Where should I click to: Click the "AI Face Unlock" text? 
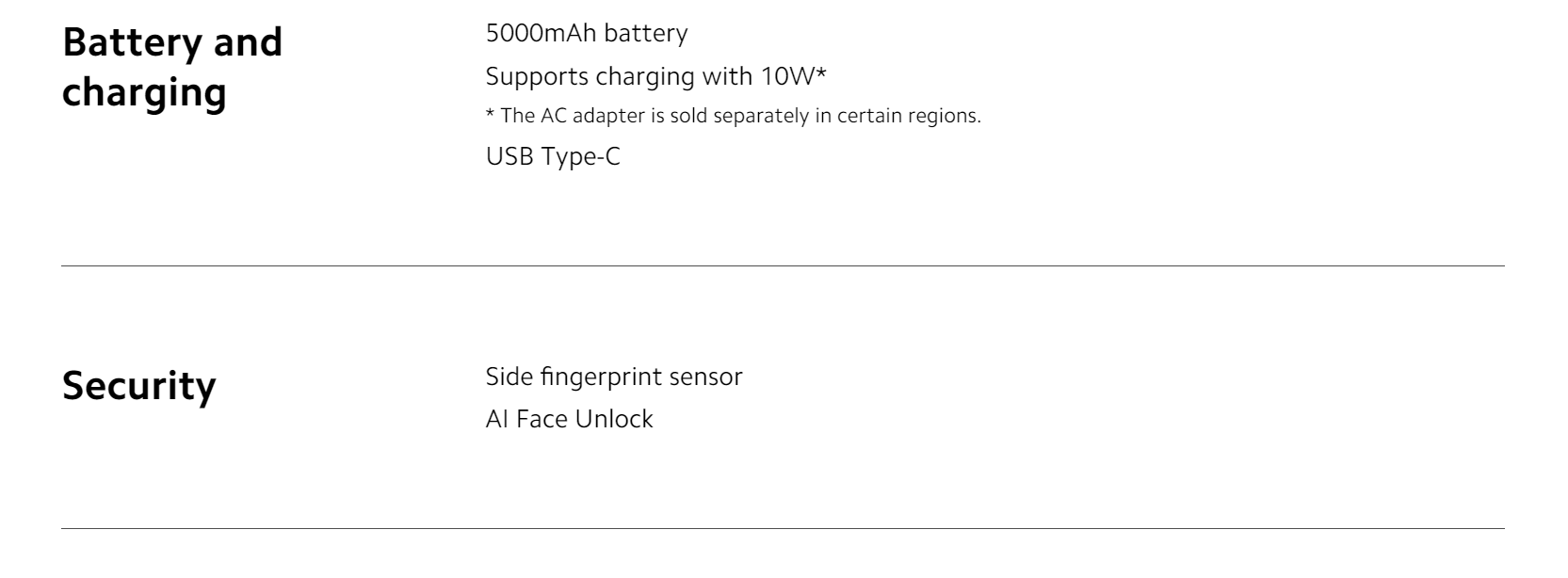point(569,419)
